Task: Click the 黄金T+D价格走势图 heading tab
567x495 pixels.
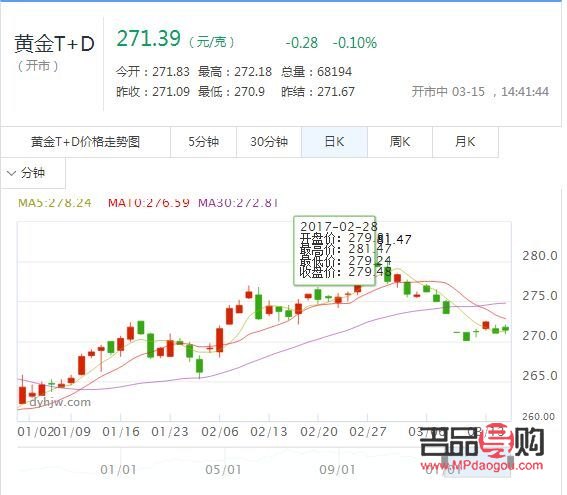Action: (x=85, y=142)
